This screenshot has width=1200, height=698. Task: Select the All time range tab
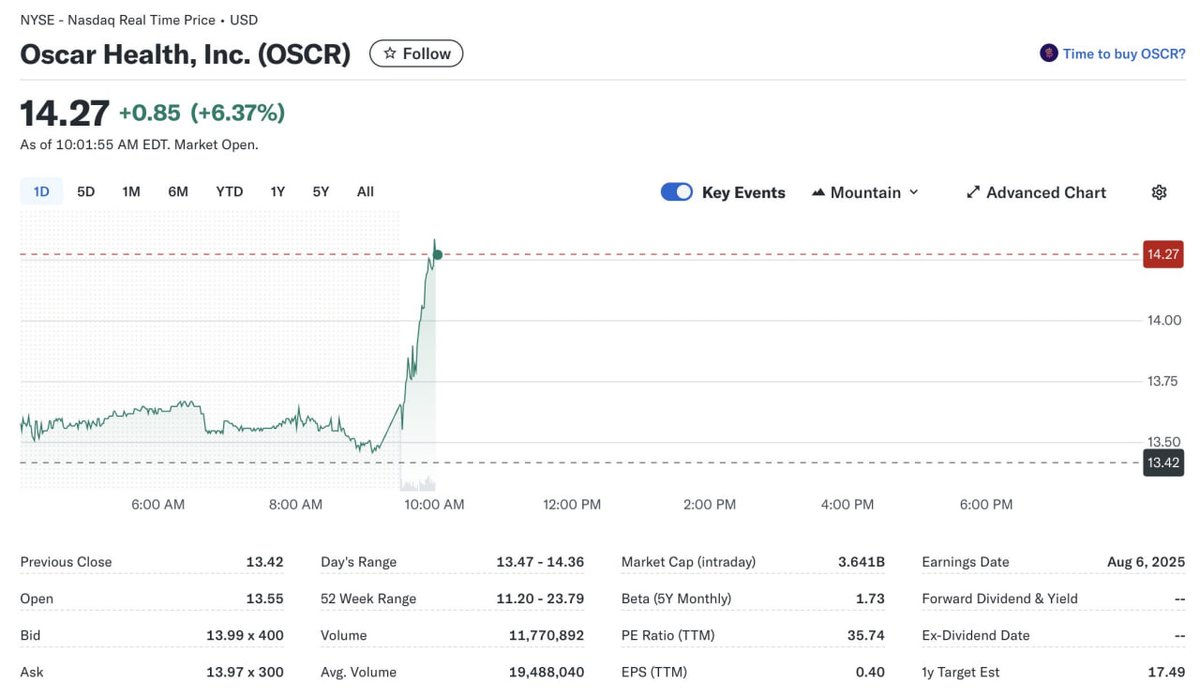[366, 191]
